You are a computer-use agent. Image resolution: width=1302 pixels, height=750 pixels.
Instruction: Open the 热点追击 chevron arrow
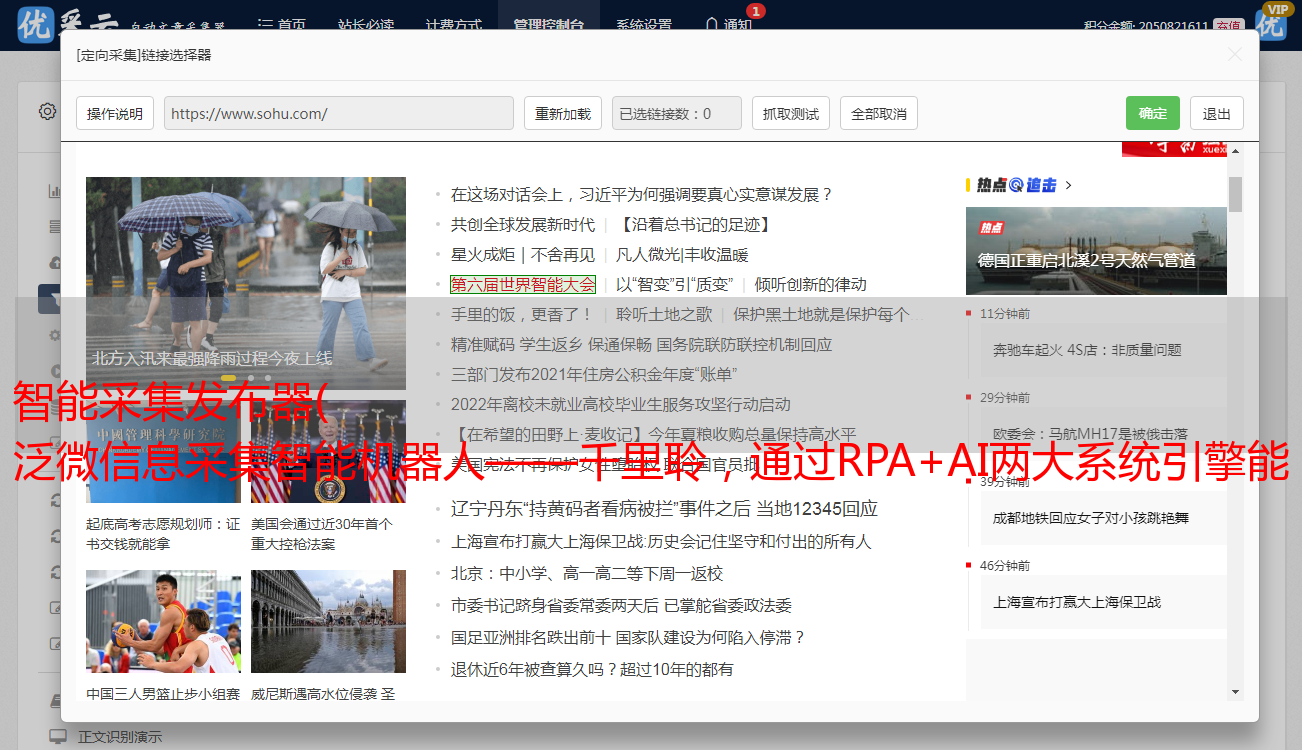1069,185
